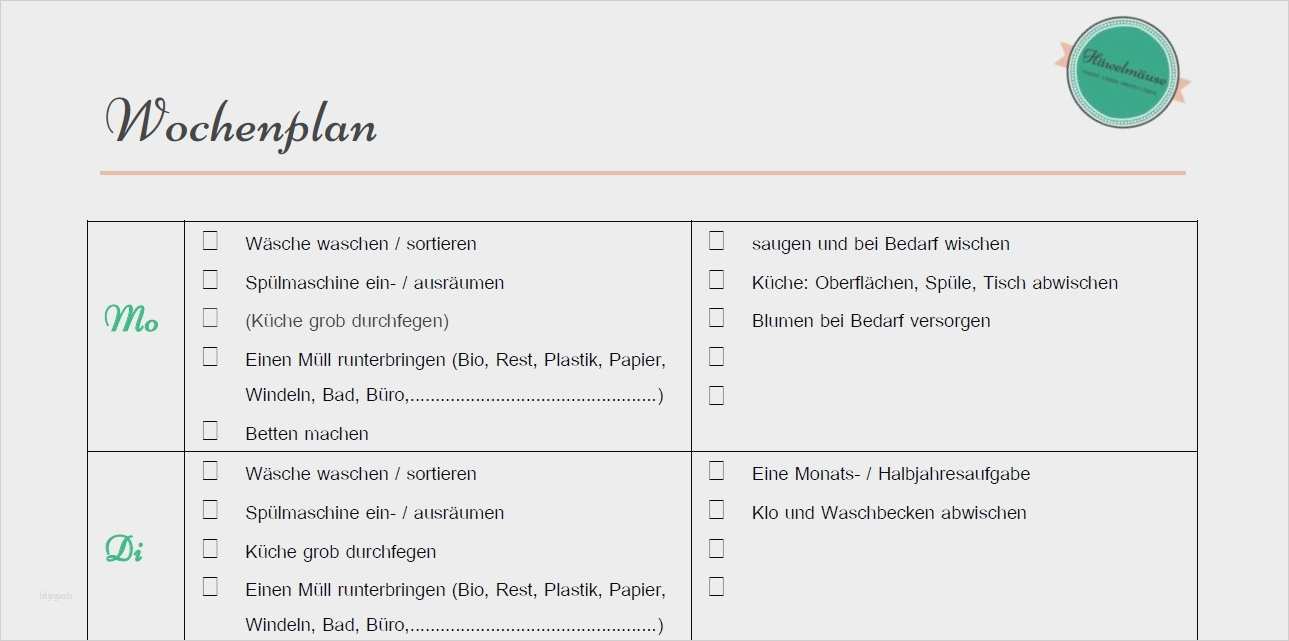Enable the "Blumen bei Bedarf versorgen" checkbox
Viewport: 1289px width, 641px height.
pyautogui.click(x=716, y=318)
